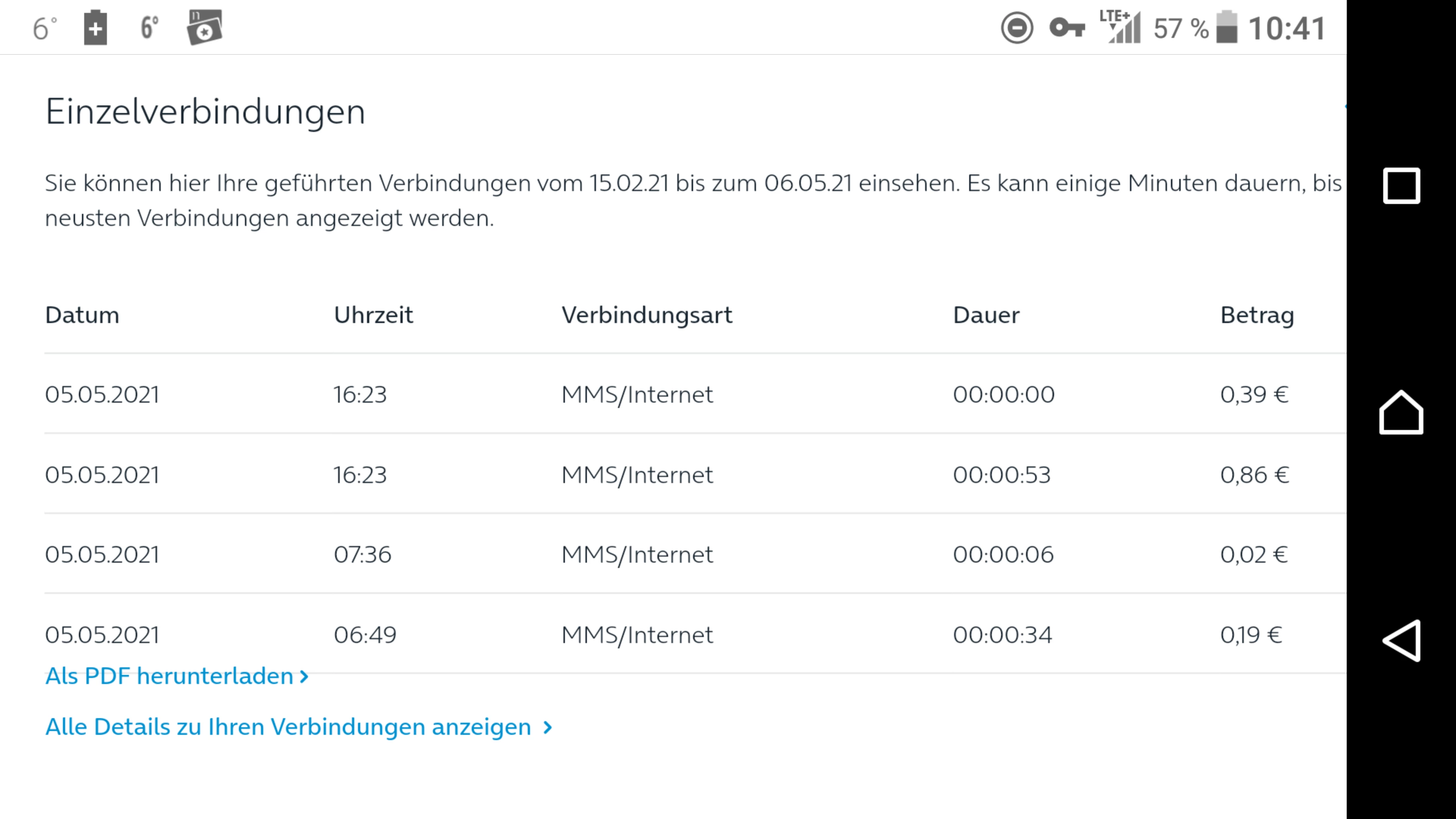The width and height of the screenshot is (1456, 819).
Task: Tap the LTE+ signal strength icon
Action: (1120, 28)
